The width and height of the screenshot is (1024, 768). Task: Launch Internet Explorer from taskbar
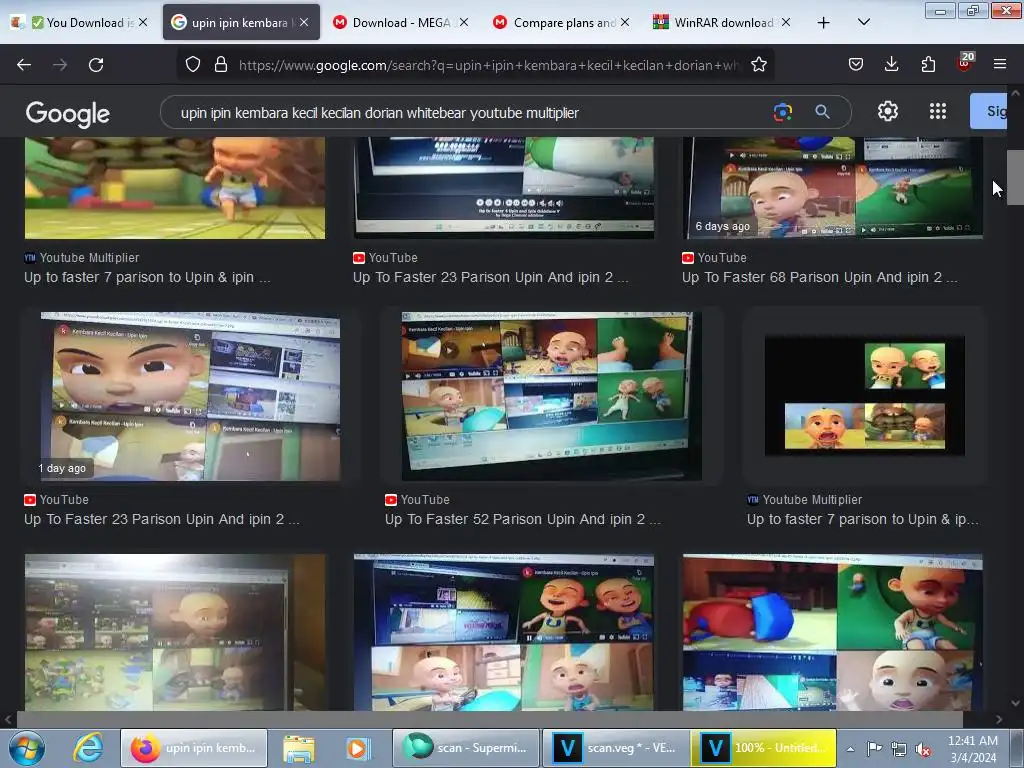tap(88, 748)
